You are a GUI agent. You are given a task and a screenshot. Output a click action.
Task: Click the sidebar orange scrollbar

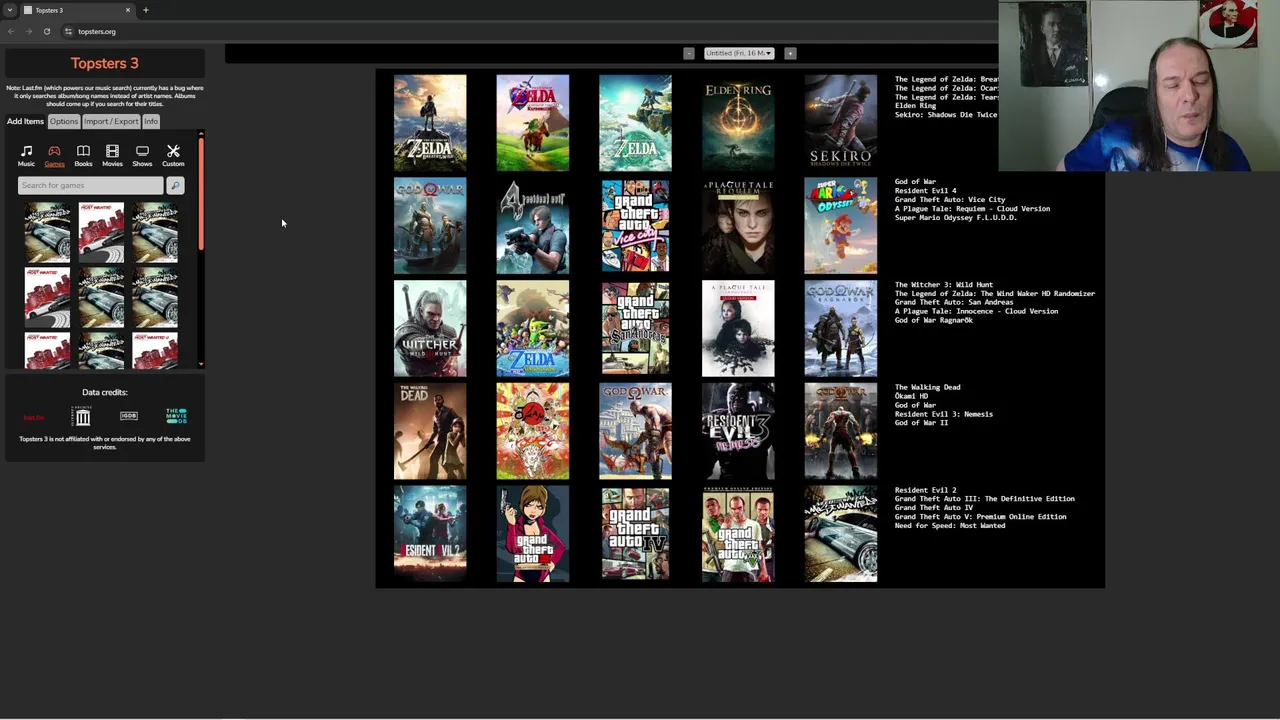201,193
